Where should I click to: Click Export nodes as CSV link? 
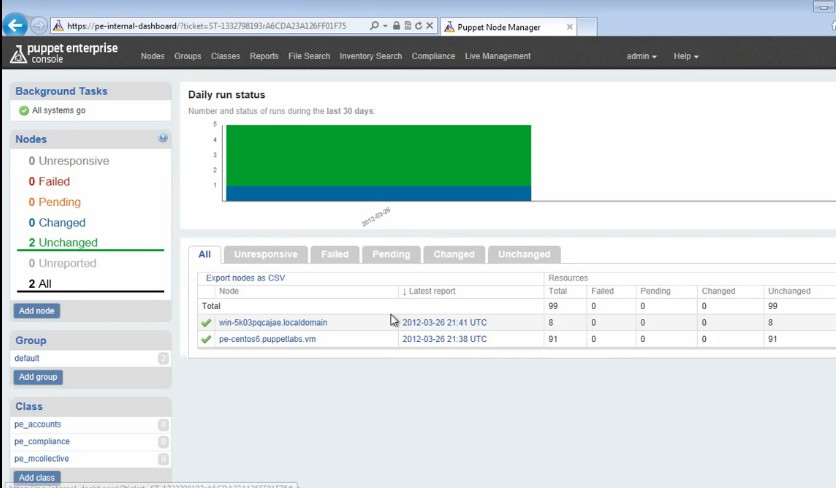pos(245,278)
